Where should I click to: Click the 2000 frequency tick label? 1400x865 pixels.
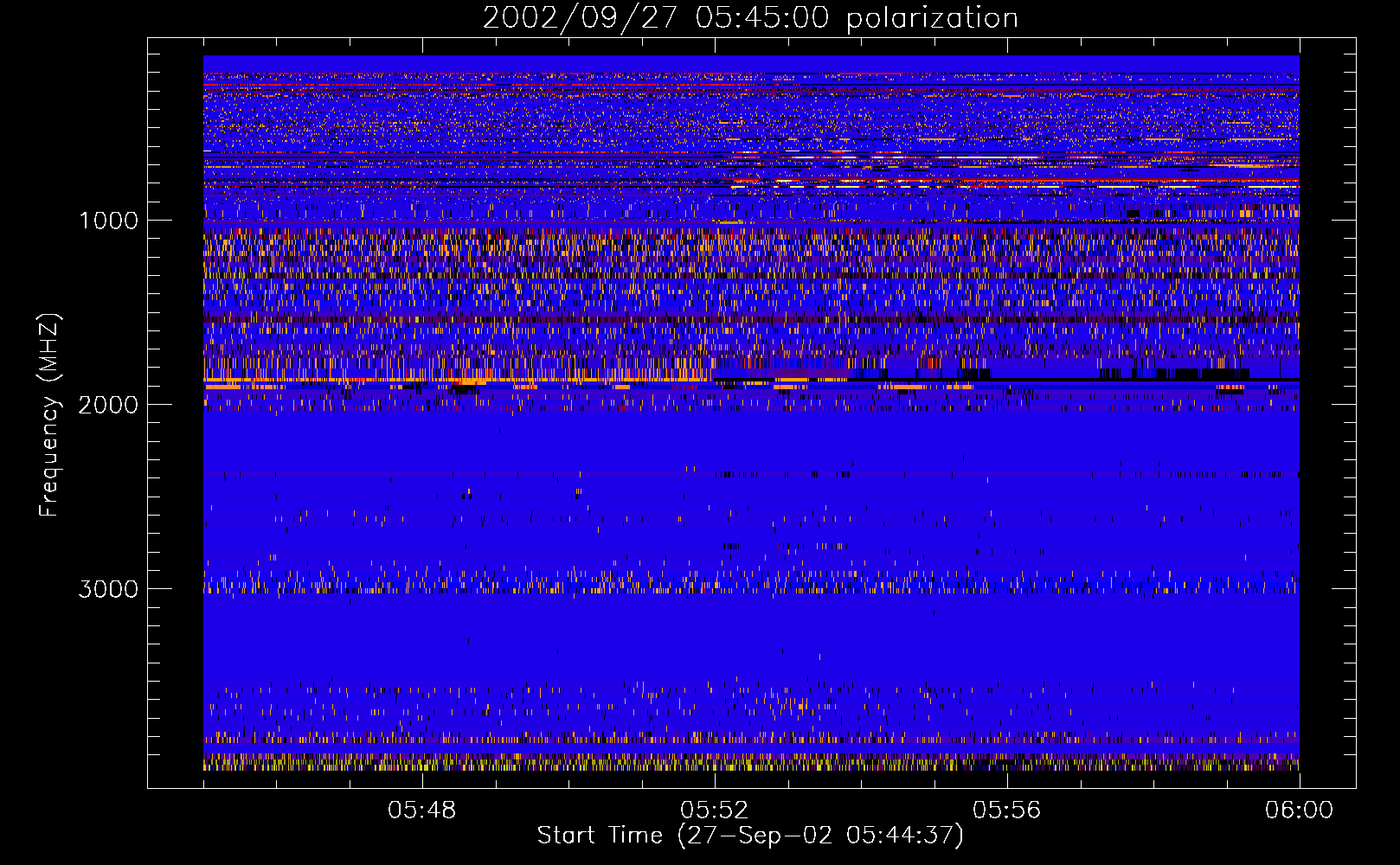click(108, 405)
